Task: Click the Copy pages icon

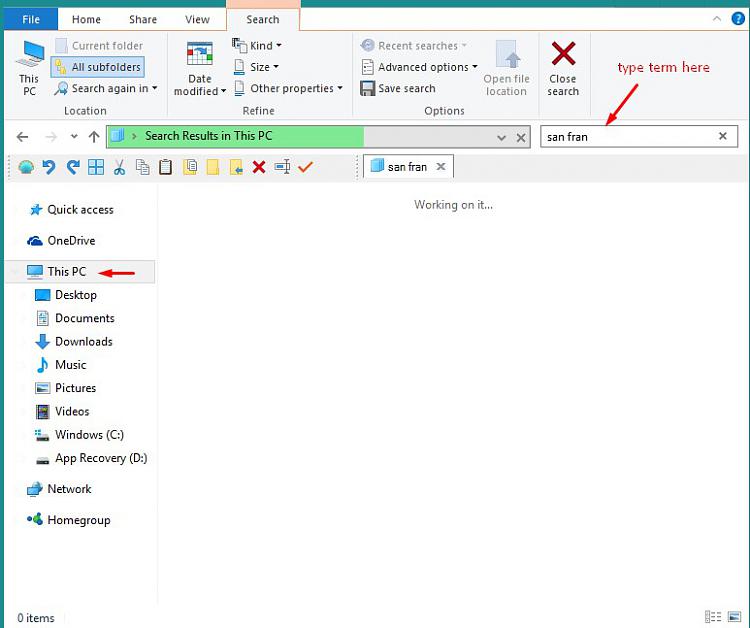Action: click(142, 167)
